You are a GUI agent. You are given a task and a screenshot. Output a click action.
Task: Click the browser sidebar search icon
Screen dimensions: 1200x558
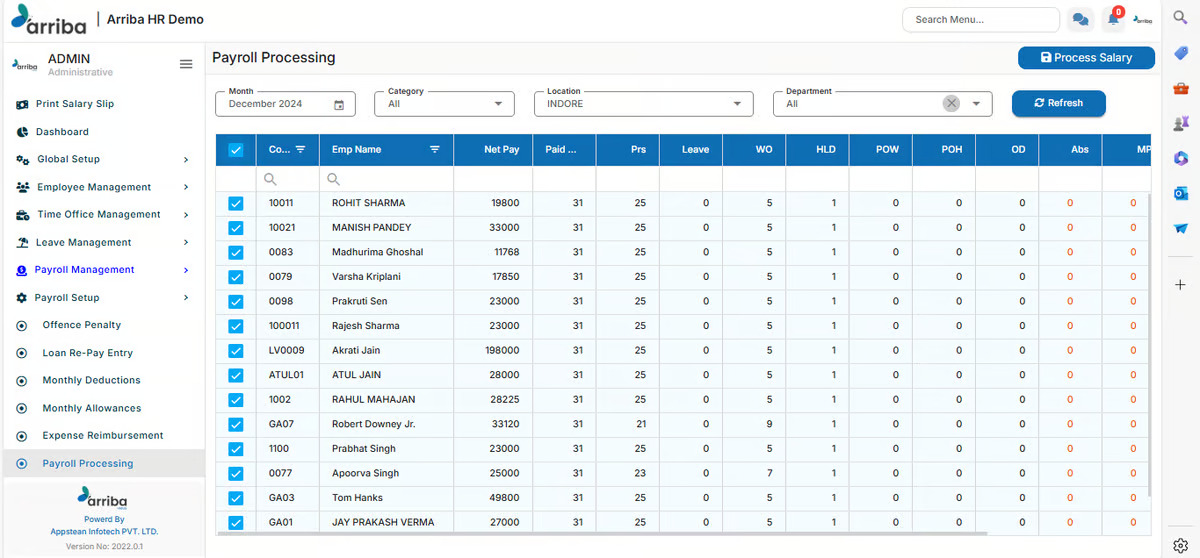1180,18
